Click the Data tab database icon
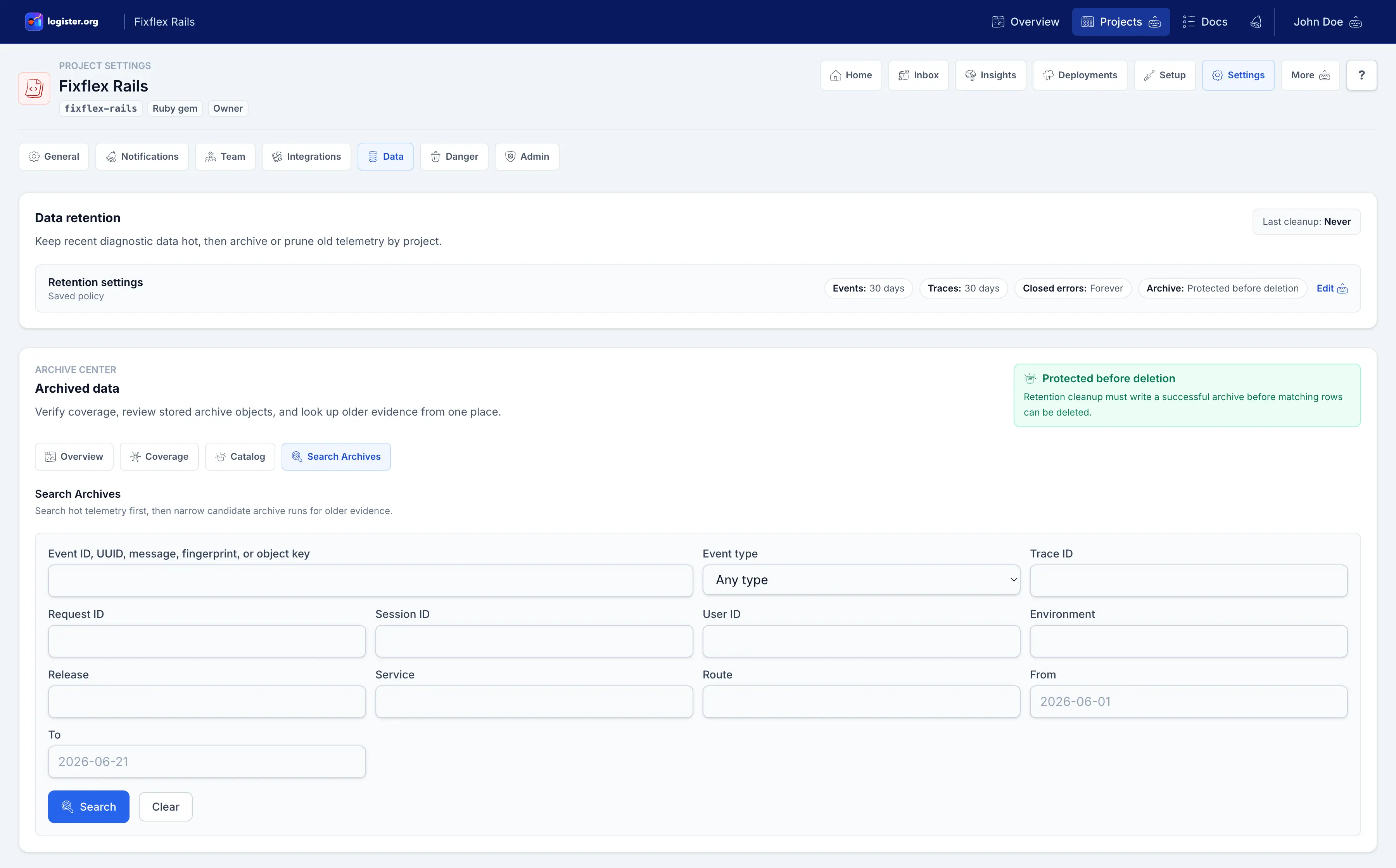The height and width of the screenshot is (868, 1396). click(x=373, y=157)
